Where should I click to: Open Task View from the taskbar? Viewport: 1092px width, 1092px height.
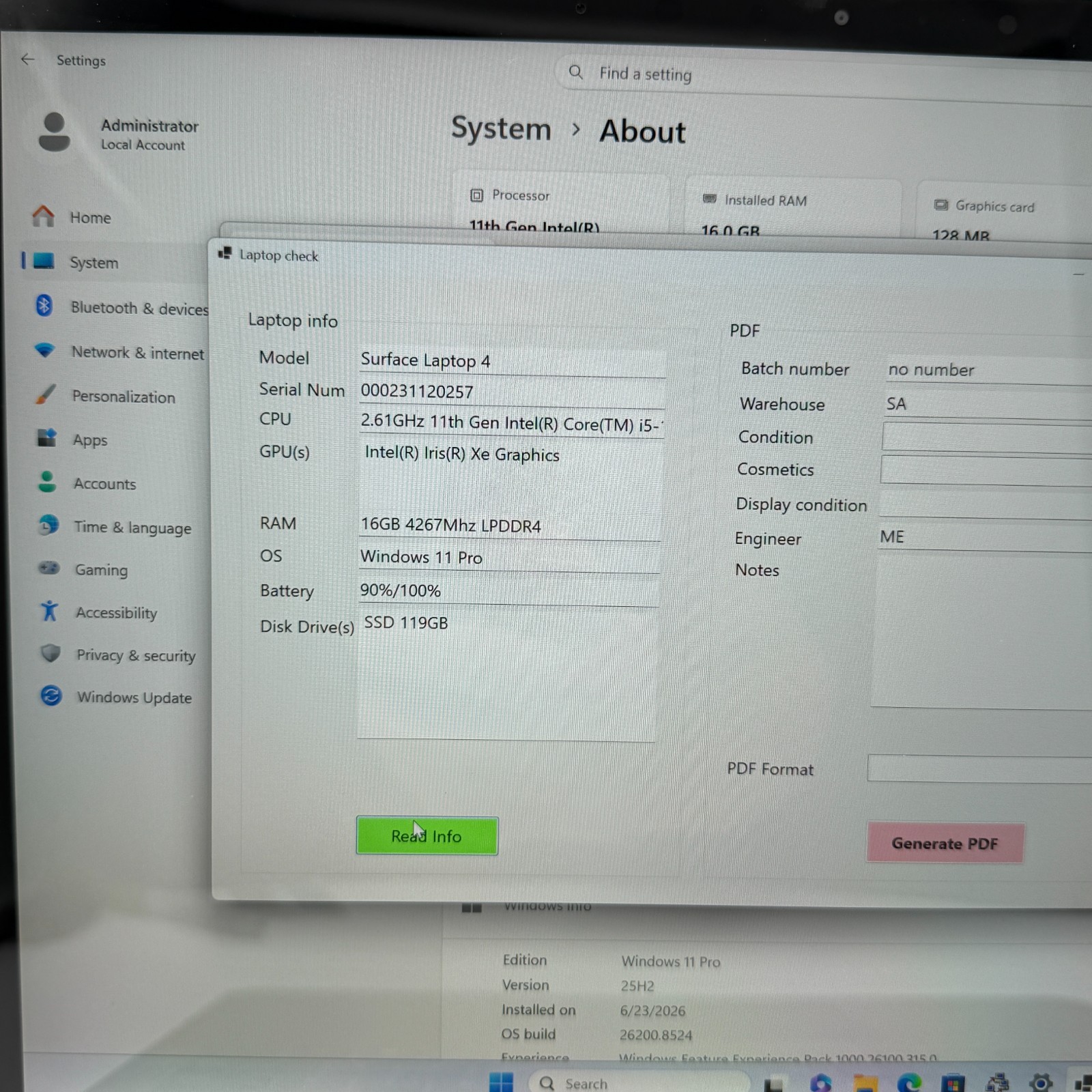tap(773, 1084)
